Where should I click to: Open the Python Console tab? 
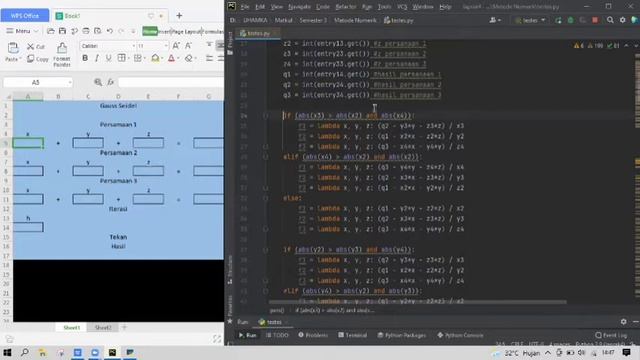pos(460,335)
